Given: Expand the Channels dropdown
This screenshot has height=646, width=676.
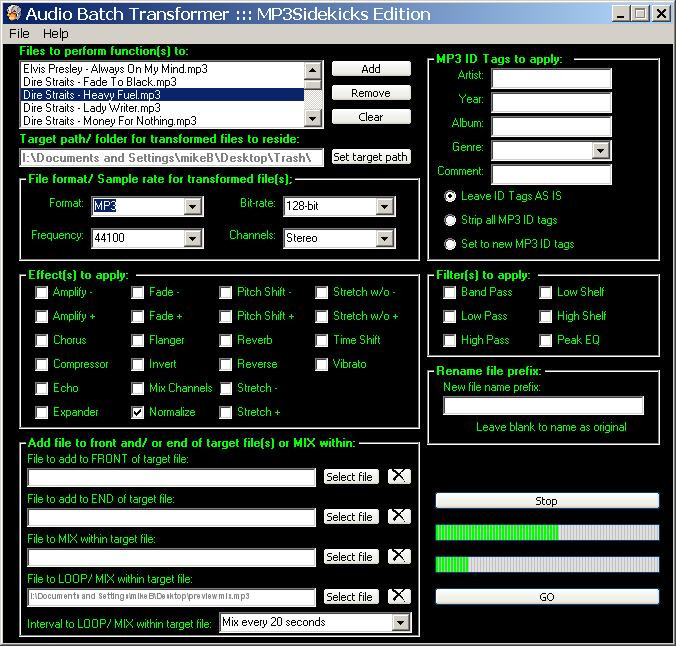Looking at the screenshot, I should pos(385,238).
